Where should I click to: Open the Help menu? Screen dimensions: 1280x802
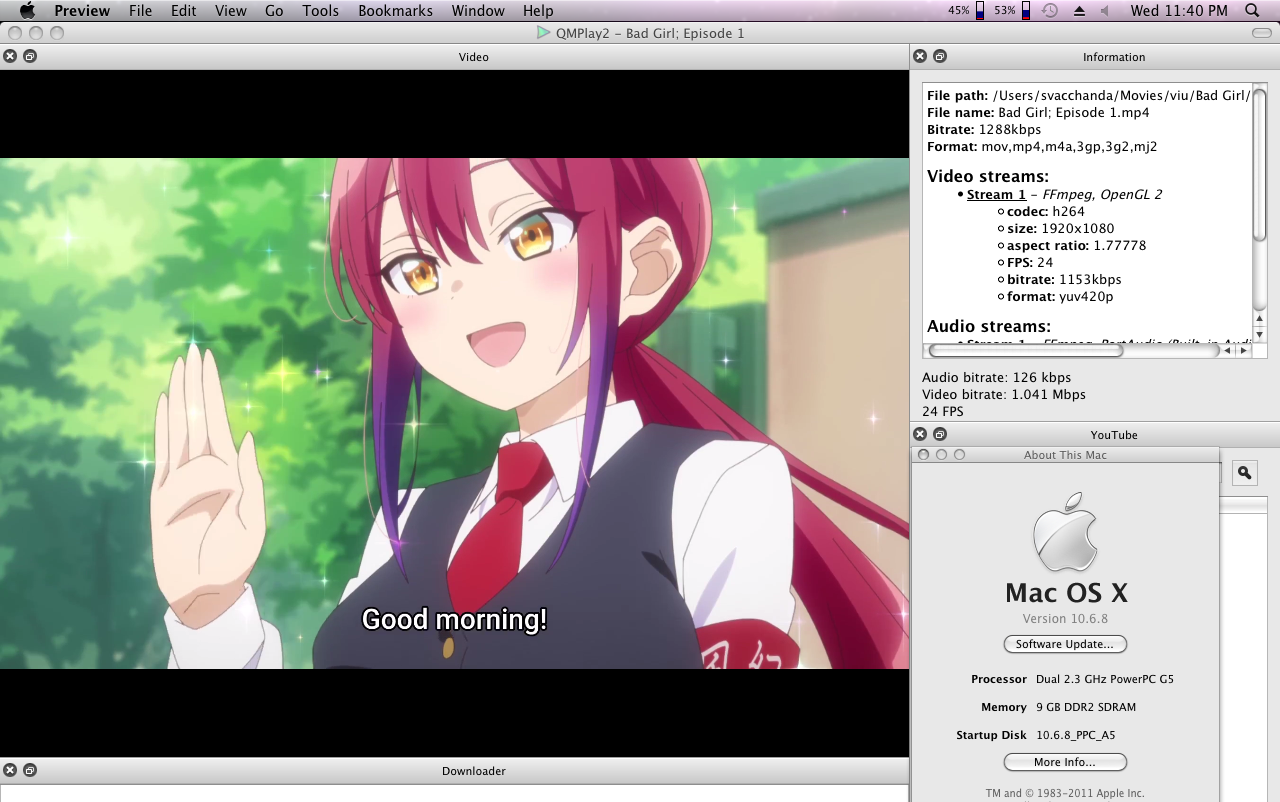[538, 11]
